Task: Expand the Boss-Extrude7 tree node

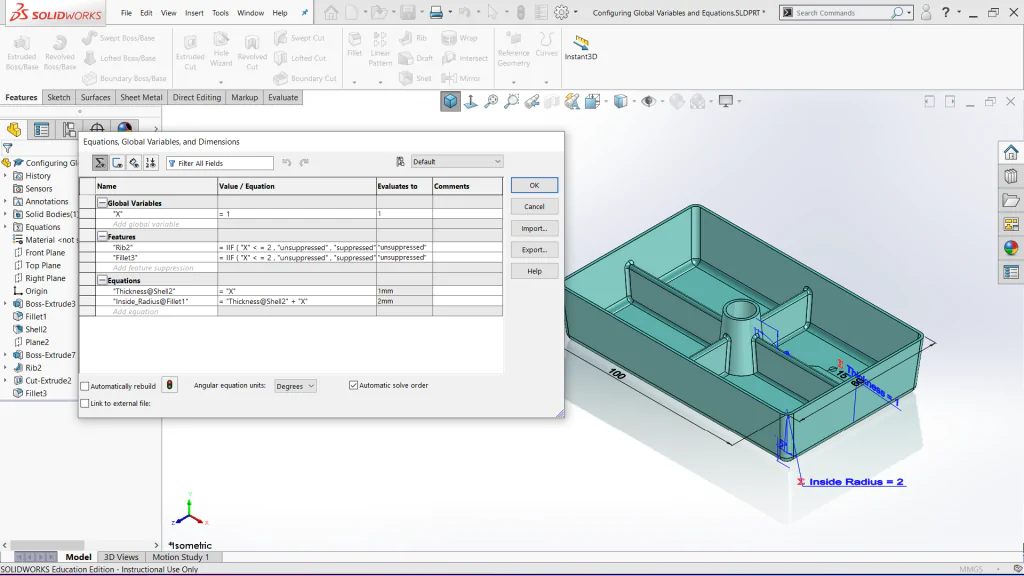Action: click(5, 355)
